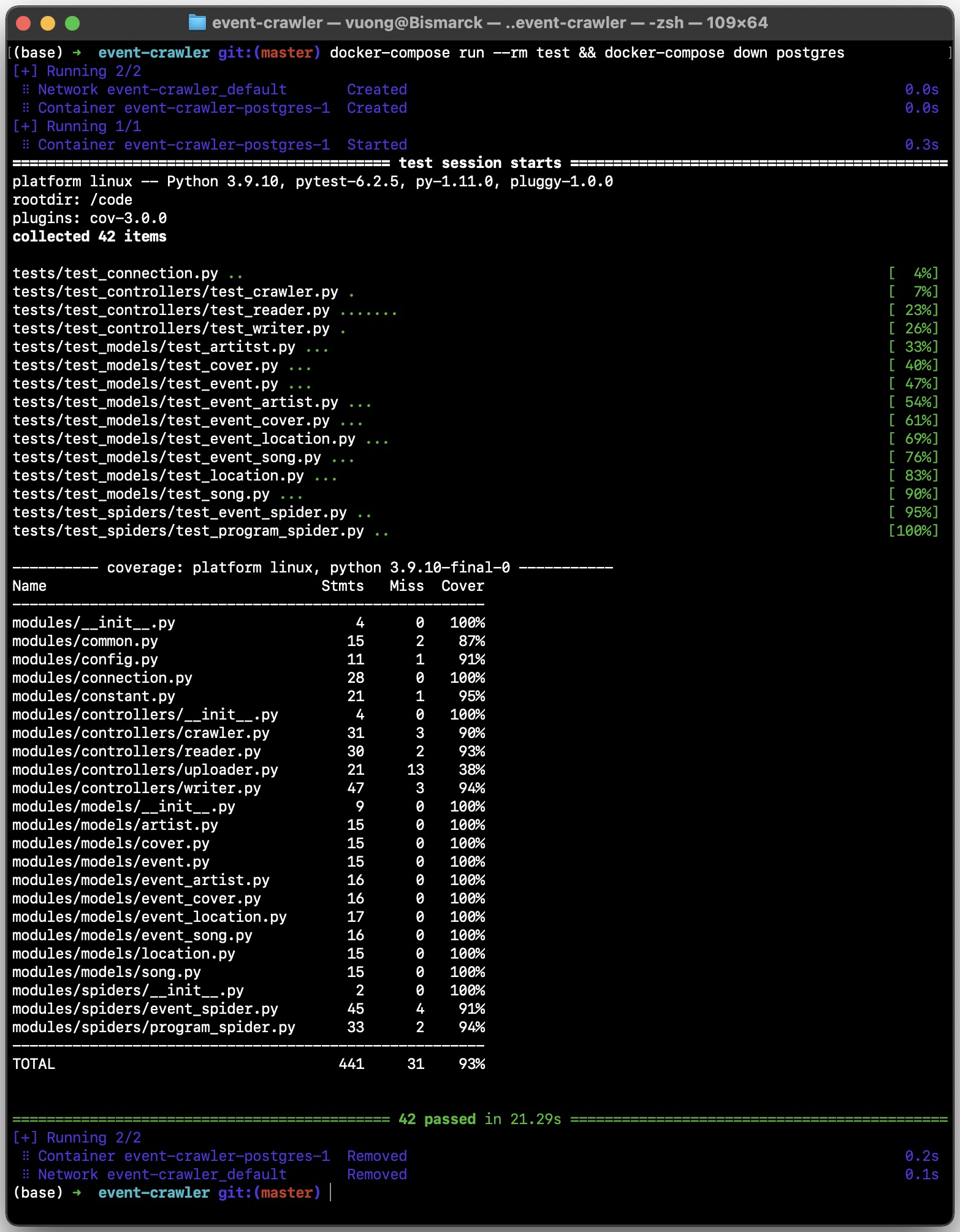Click modules/spiders/event_spider.py in coverage table
The width and height of the screenshot is (960, 1232).
[x=145, y=1009]
